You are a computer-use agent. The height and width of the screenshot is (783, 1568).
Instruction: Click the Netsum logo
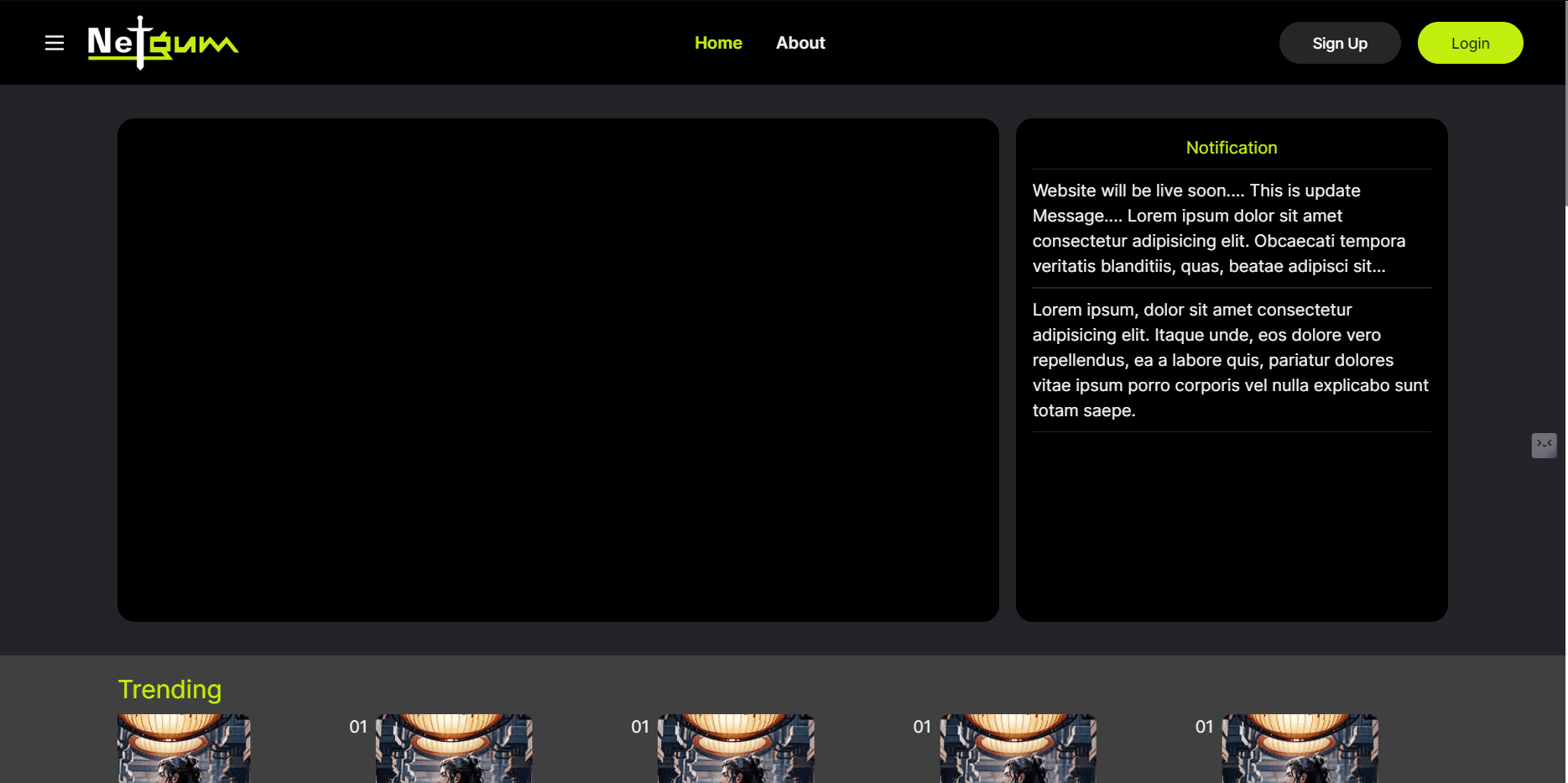point(163,43)
